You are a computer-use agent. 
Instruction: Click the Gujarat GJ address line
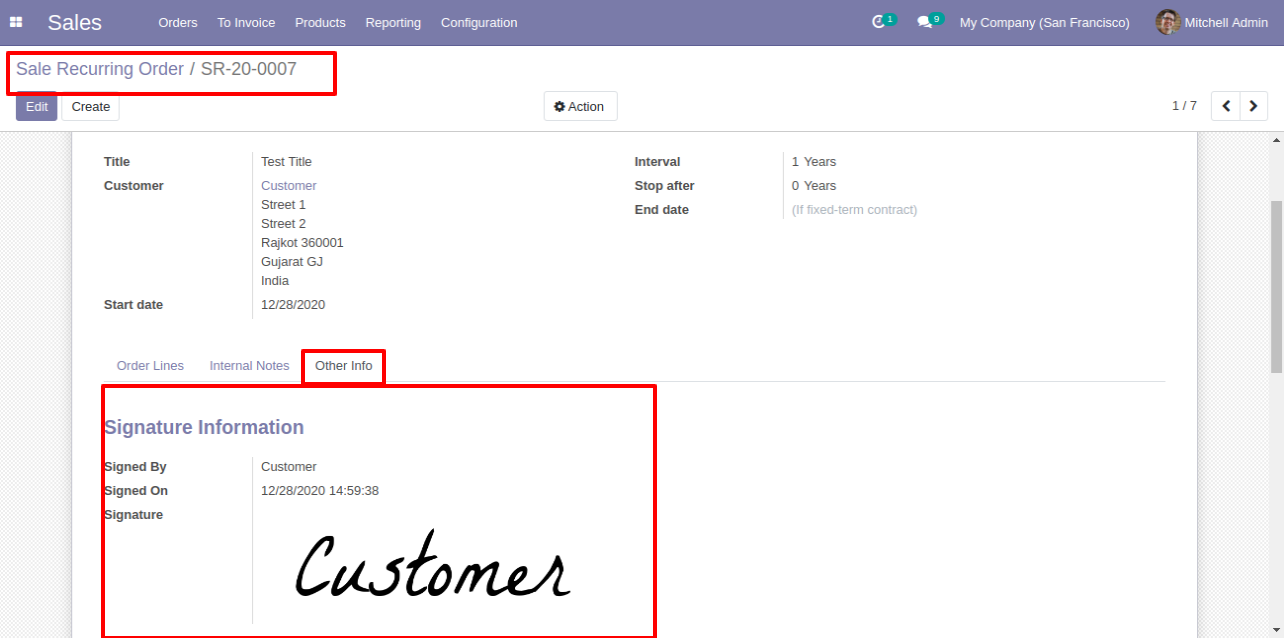coord(292,262)
